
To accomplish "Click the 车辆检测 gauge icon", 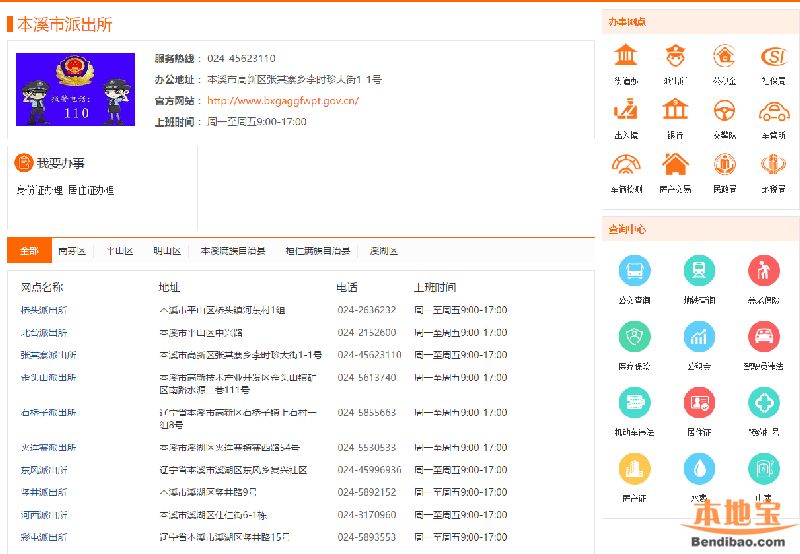I will click(x=626, y=164).
